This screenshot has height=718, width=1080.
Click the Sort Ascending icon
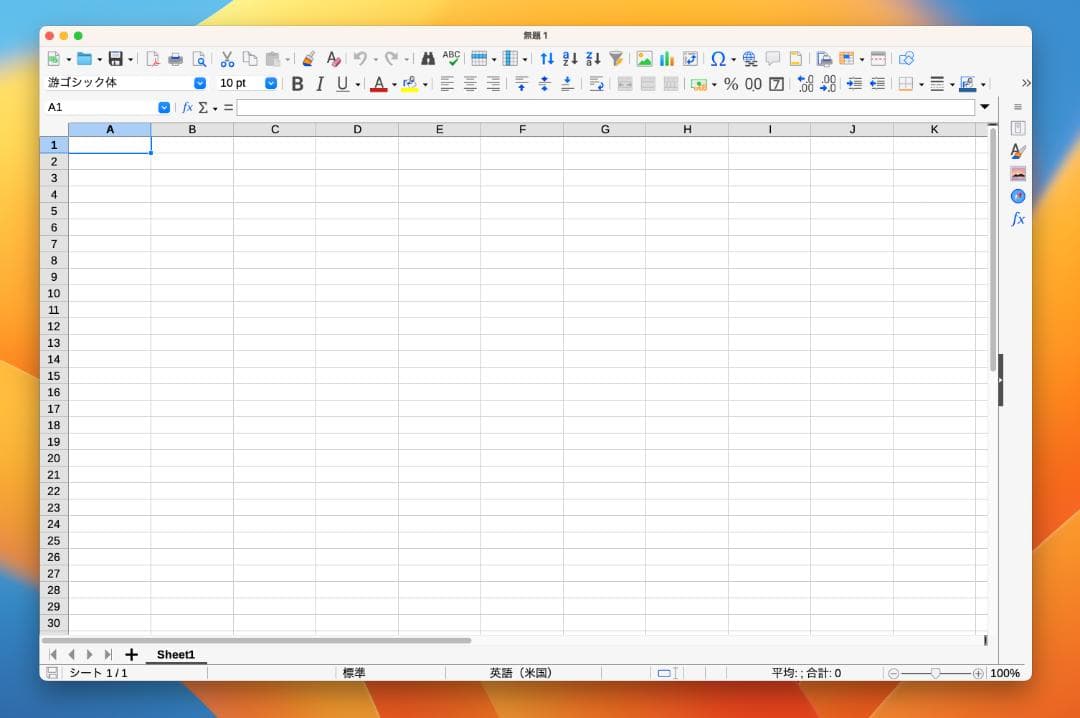click(x=570, y=59)
